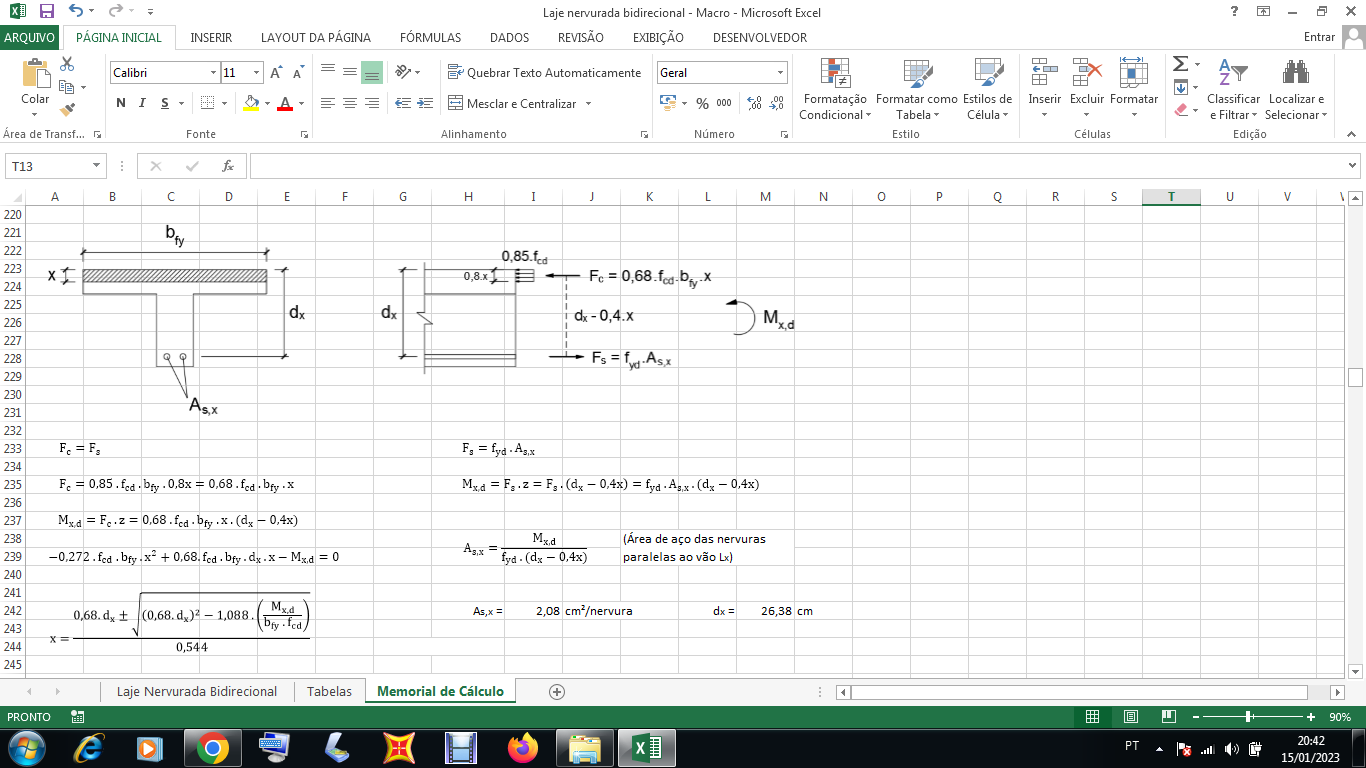This screenshot has width=1366, height=768.
Task: Switch to the FÓRMULAS ribbon tab
Action: [430, 37]
